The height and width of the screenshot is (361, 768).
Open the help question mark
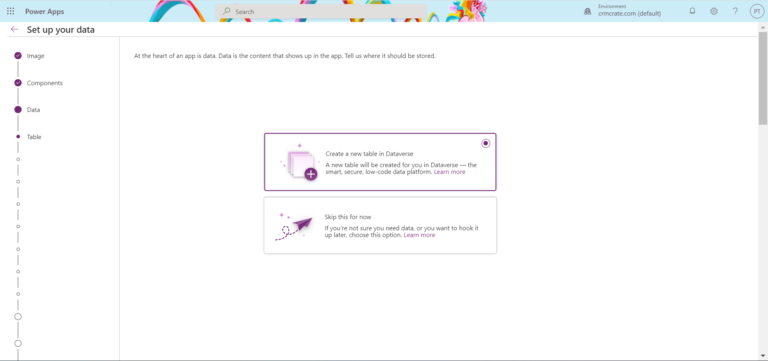coord(735,11)
